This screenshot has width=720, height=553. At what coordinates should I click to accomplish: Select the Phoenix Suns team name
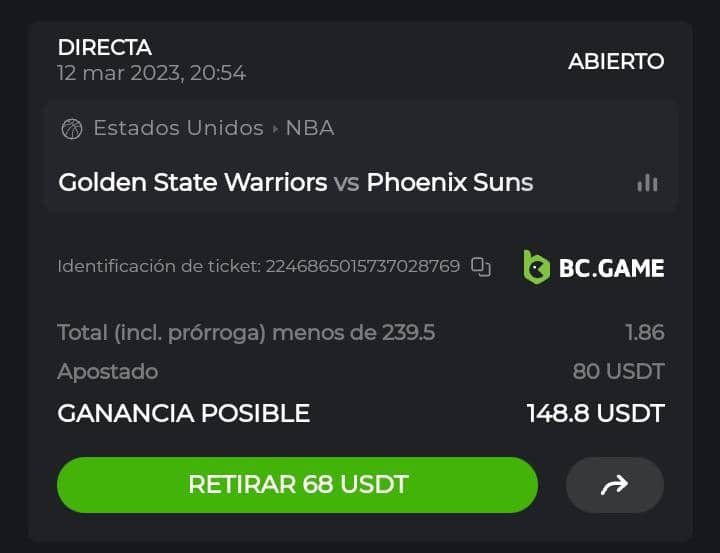pyautogui.click(x=449, y=182)
